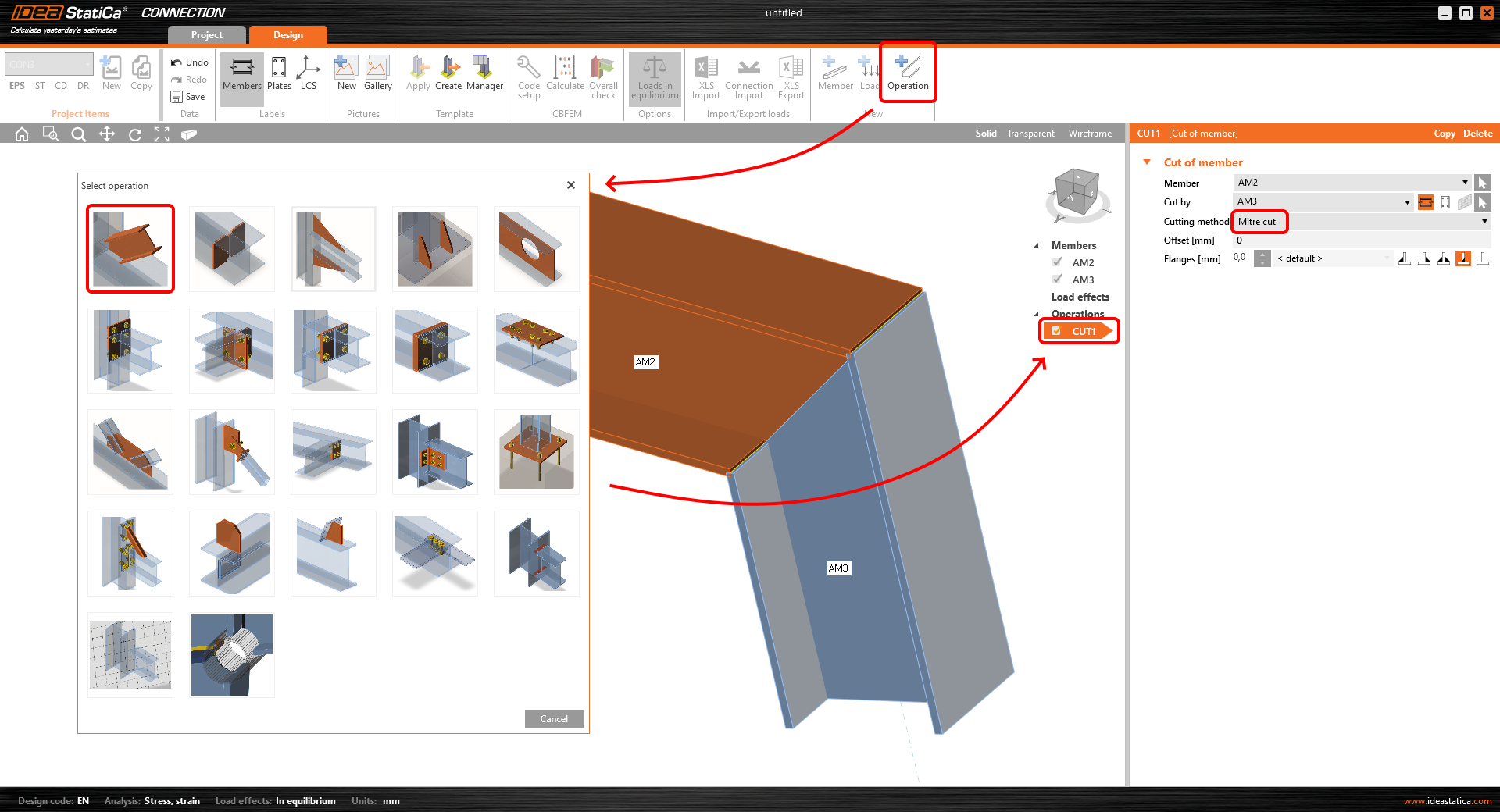Image resolution: width=1500 pixels, height=812 pixels.
Task: Click Delete in CUT1 header
Action: tap(1477, 134)
